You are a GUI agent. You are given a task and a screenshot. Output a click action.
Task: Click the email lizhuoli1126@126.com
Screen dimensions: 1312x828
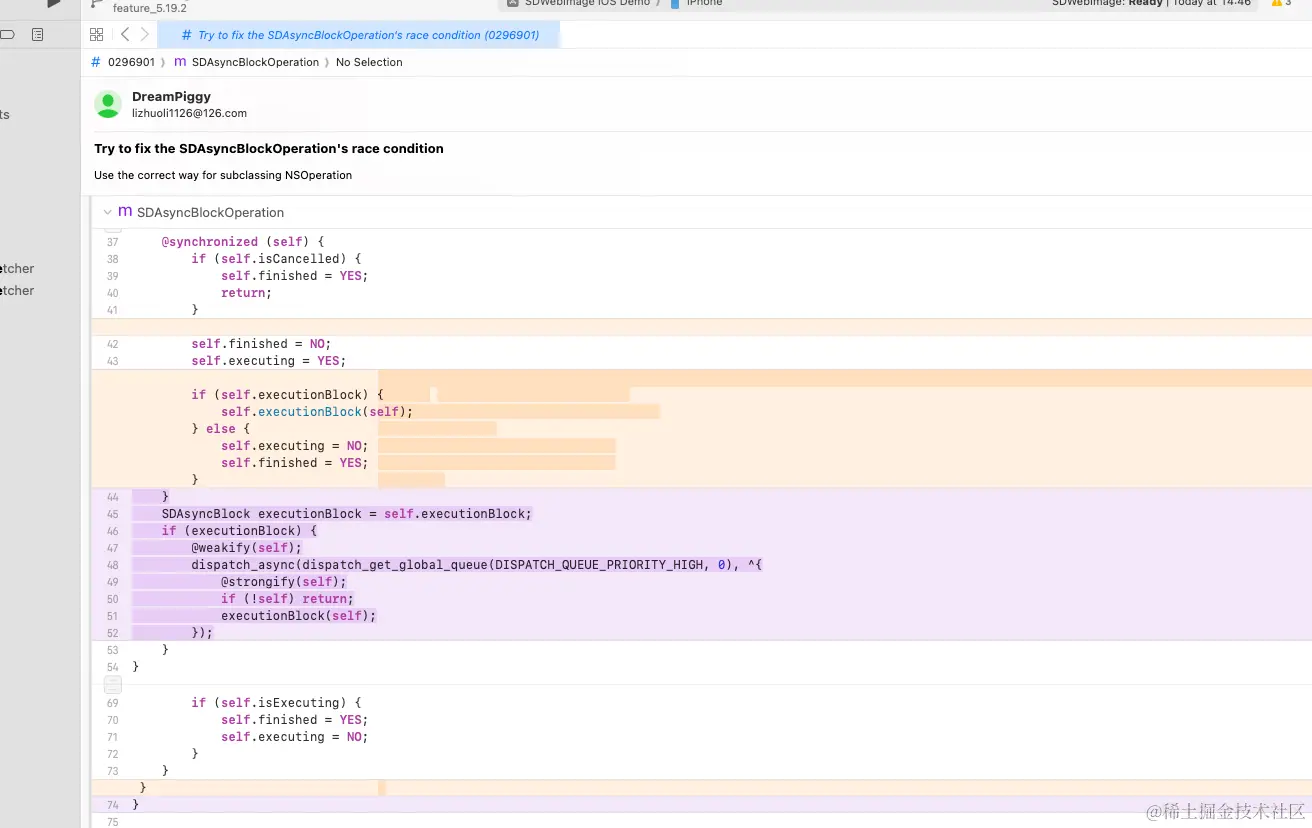click(x=189, y=114)
